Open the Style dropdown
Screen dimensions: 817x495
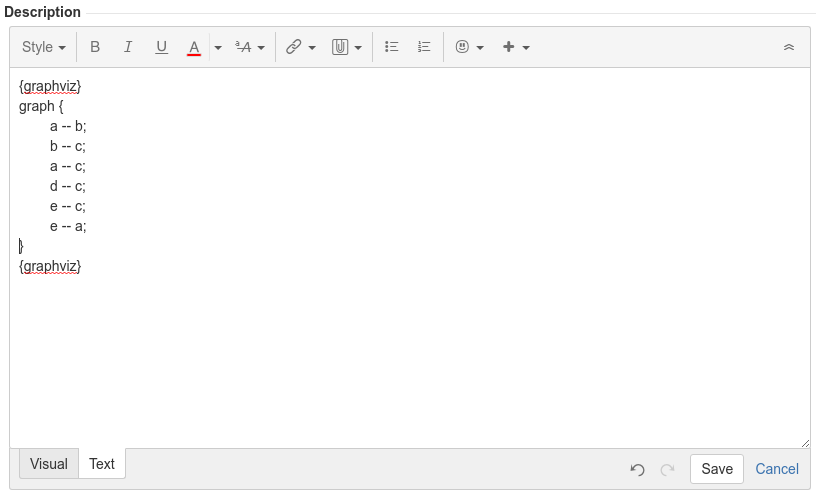pyautogui.click(x=44, y=47)
